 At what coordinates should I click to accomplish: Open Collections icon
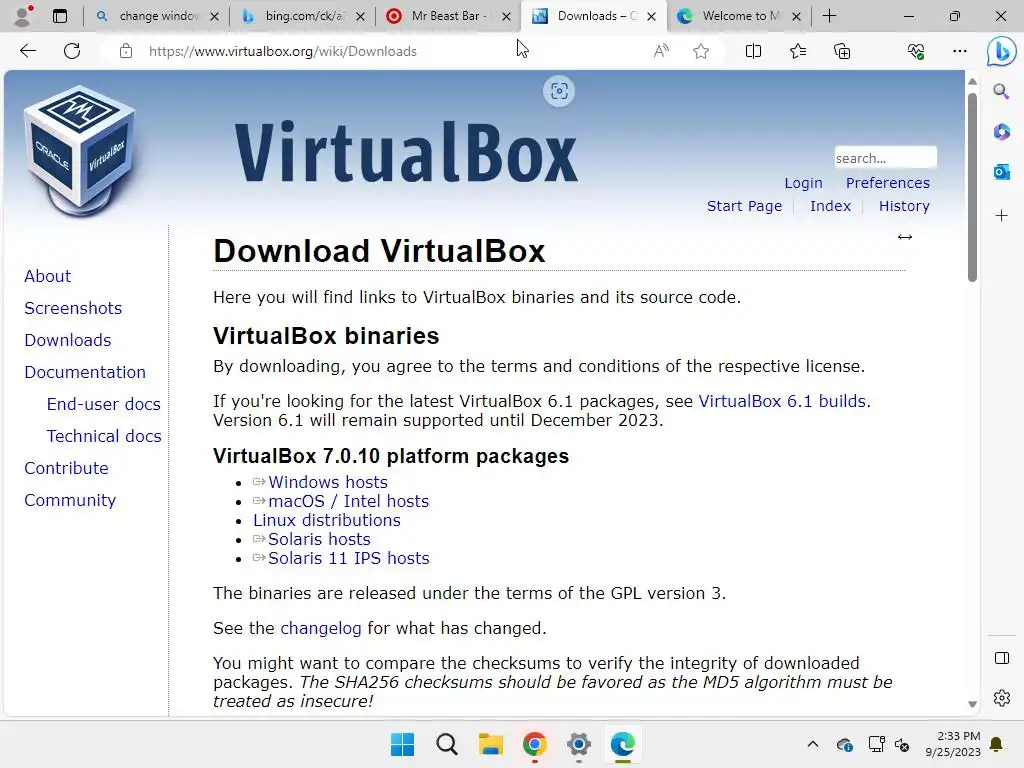[842, 51]
